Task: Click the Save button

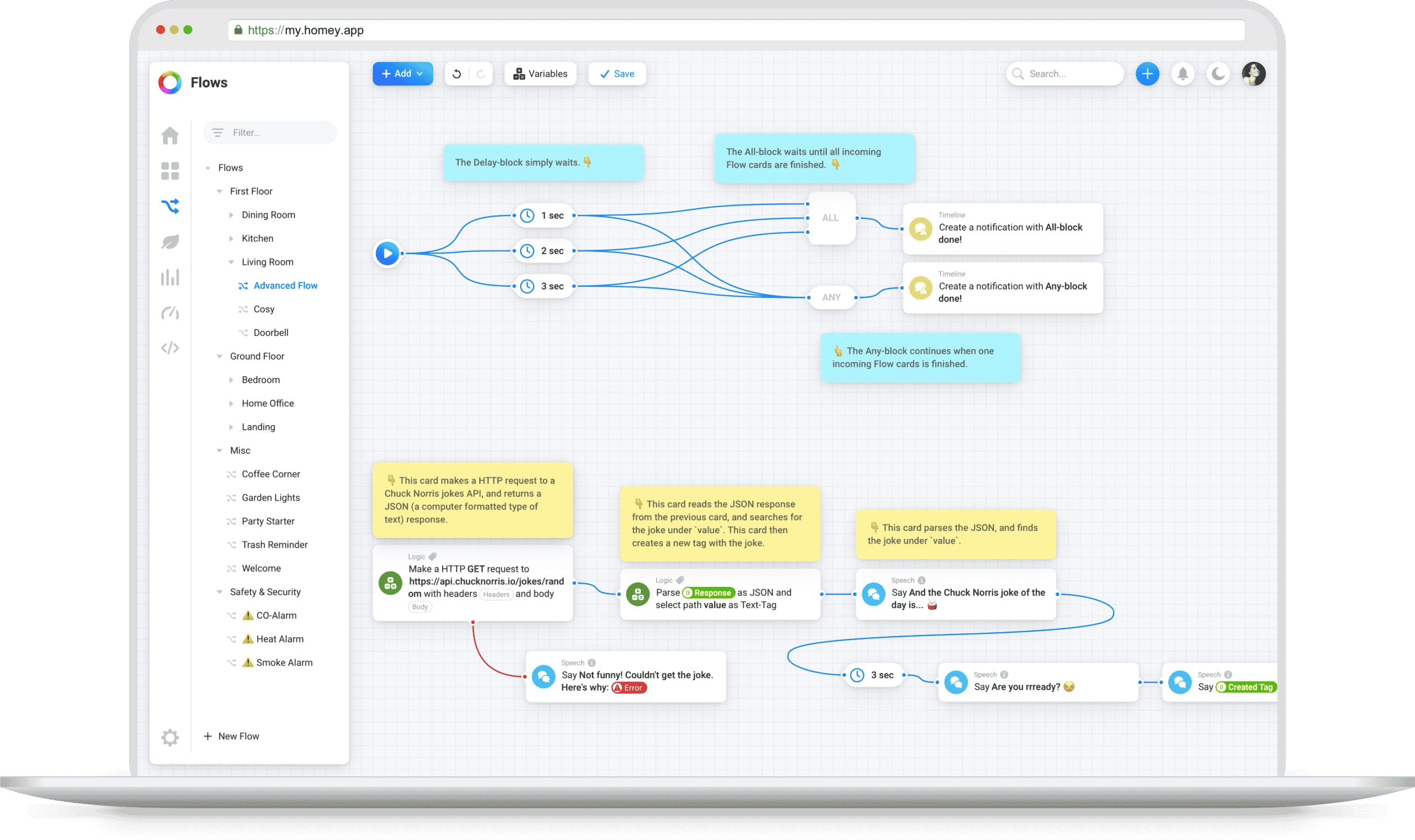Action: coord(617,74)
